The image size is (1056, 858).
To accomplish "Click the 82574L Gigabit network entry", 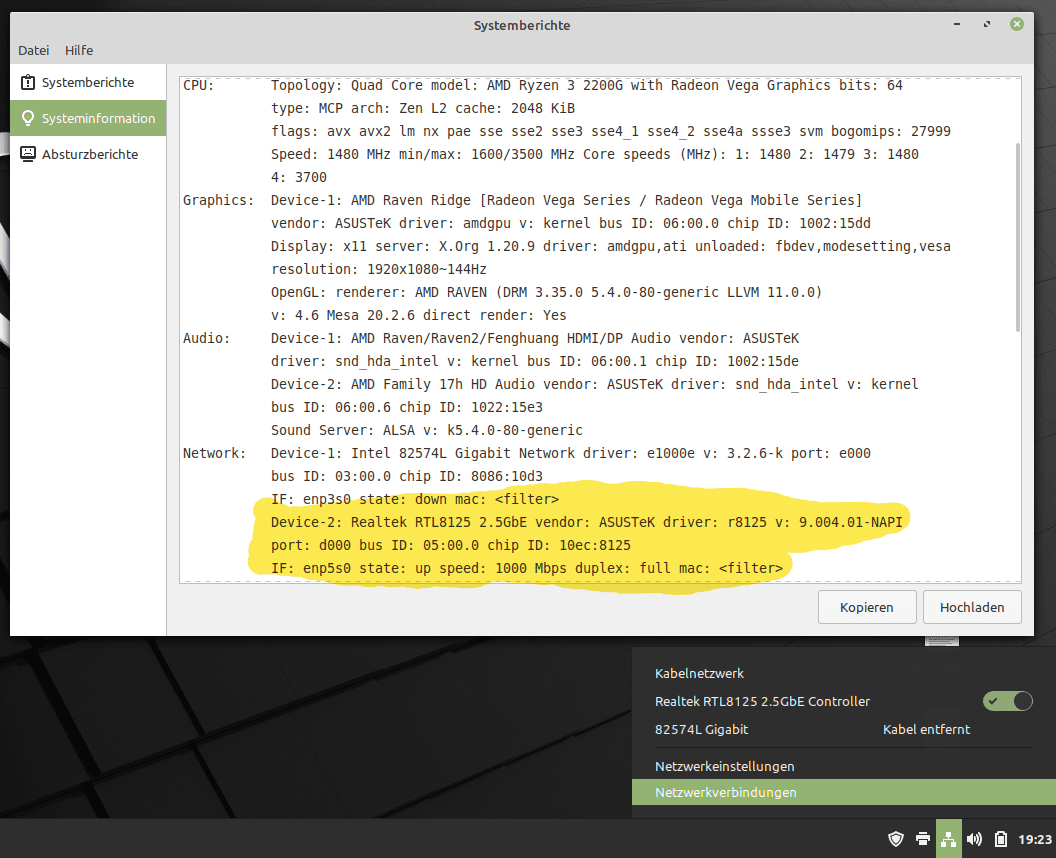I will tap(701, 729).
